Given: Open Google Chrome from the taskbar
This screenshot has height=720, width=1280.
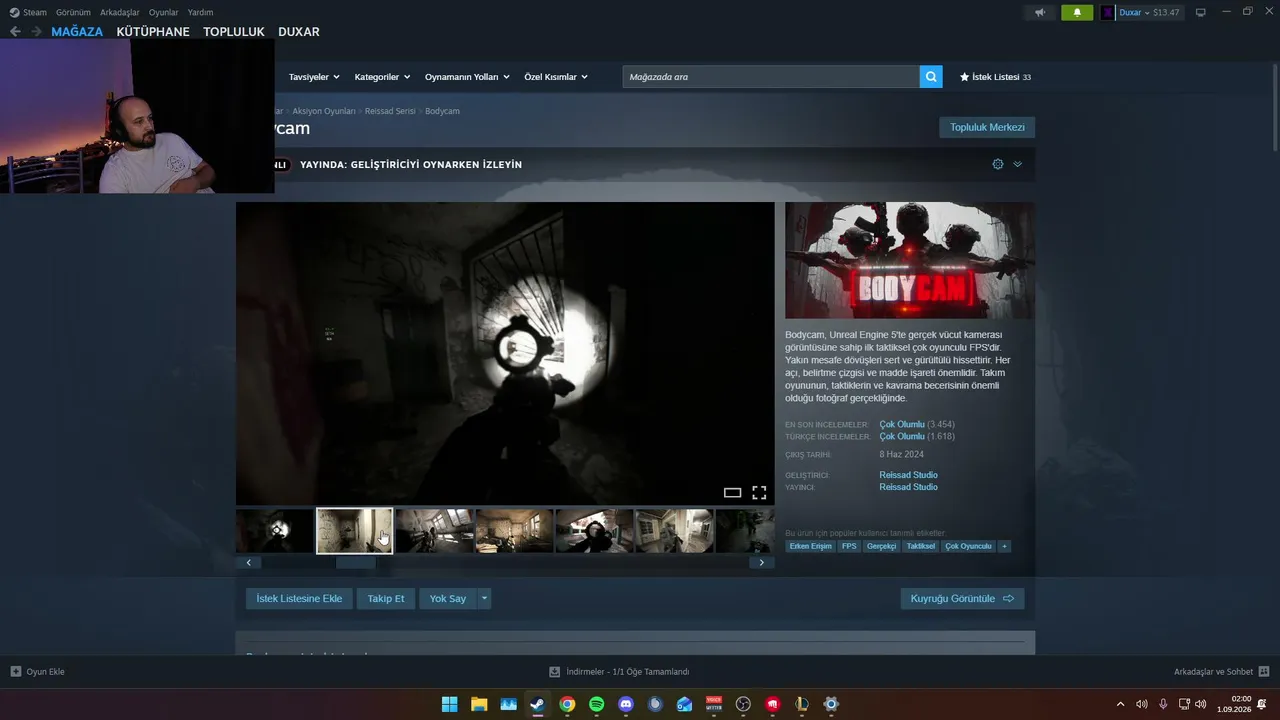Looking at the screenshot, I should [x=567, y=704].
